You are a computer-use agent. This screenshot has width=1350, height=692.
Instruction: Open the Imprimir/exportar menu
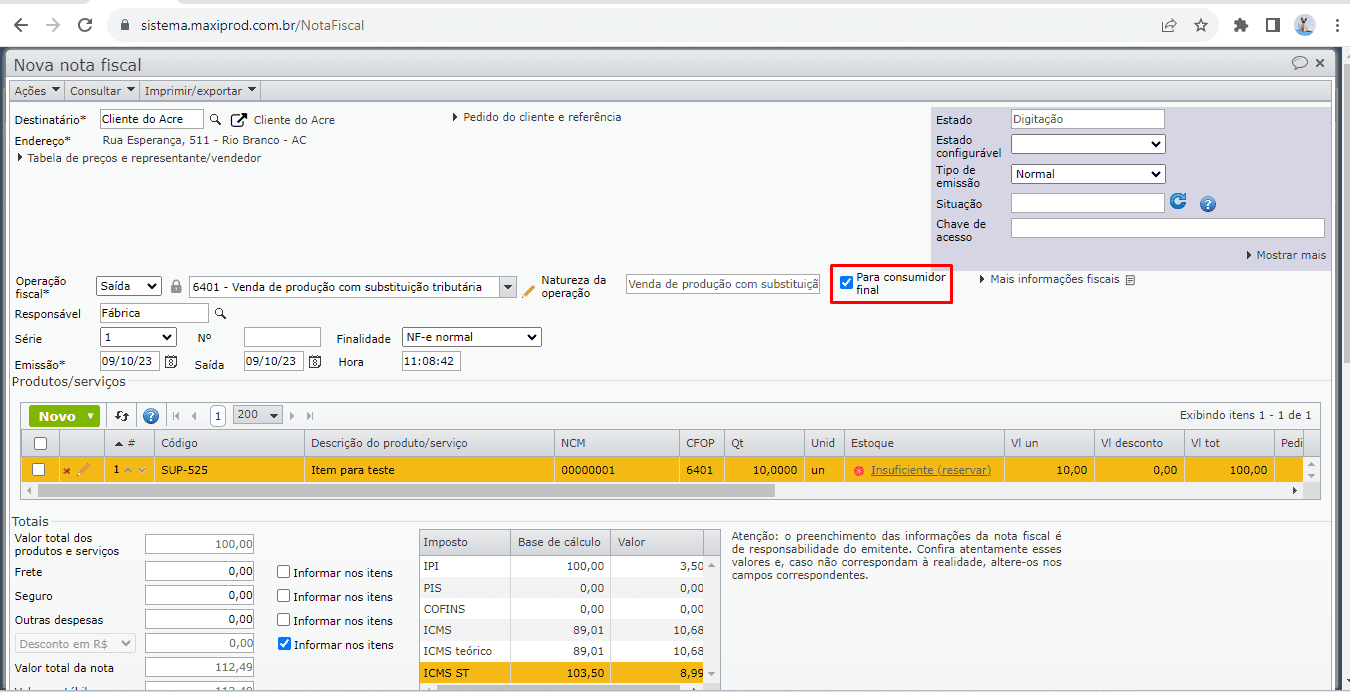pos(200,91)
